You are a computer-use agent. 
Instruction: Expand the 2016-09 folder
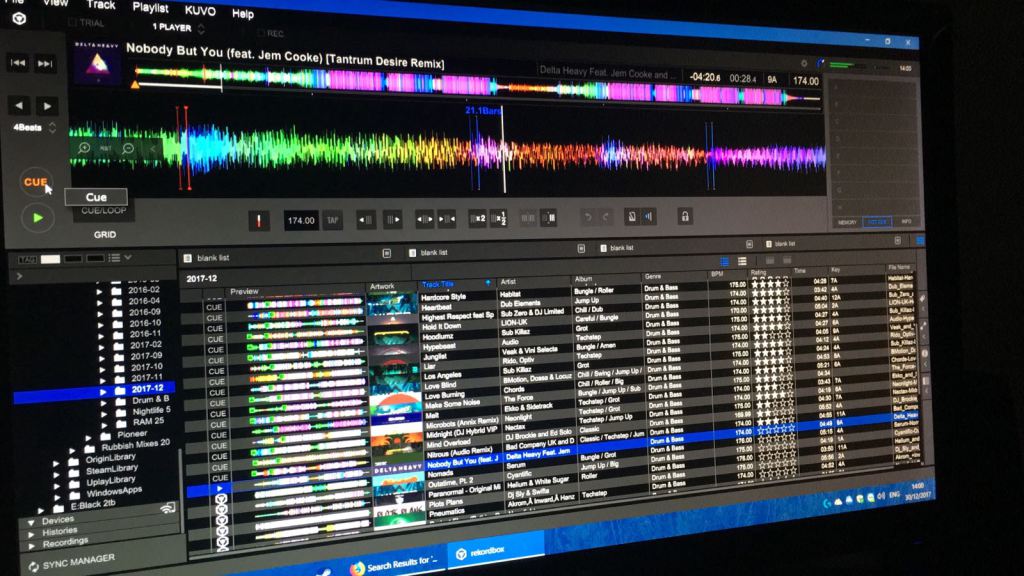pyautogui.click(x=100, y=314)
